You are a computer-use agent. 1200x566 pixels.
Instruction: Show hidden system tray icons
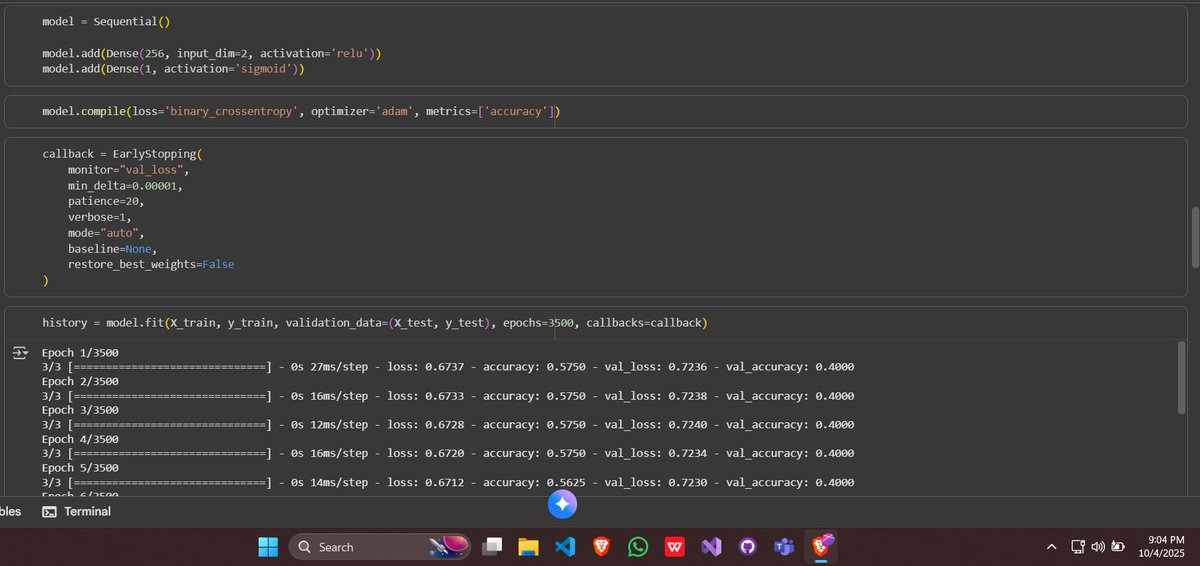[1051, 547]
